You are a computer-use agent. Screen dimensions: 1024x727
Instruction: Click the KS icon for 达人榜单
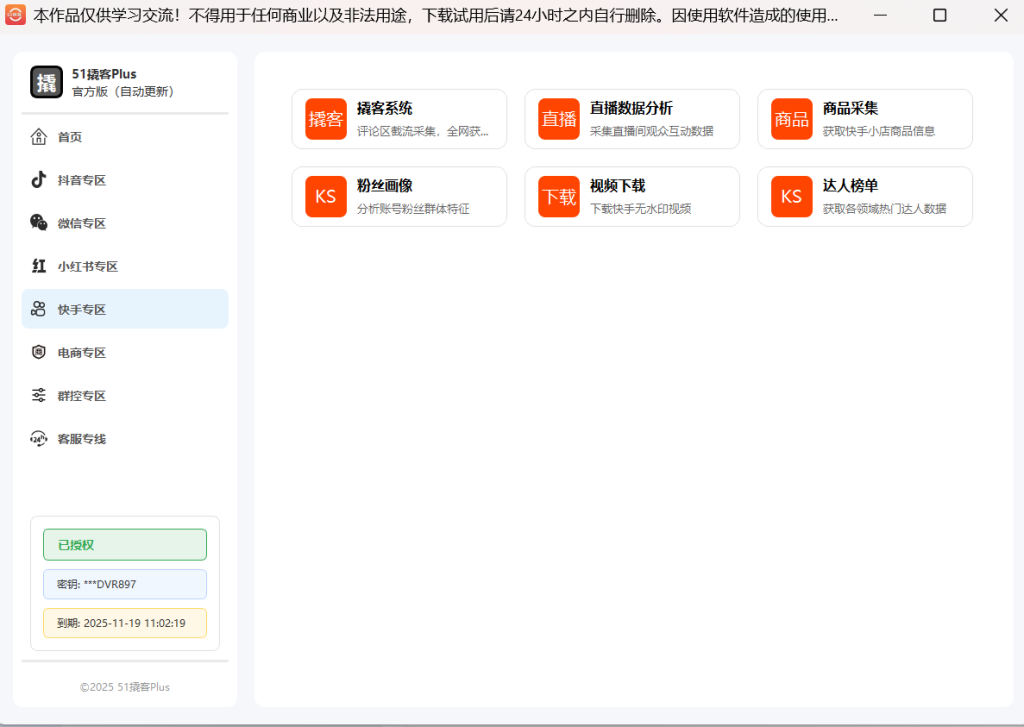pos(792,196)
